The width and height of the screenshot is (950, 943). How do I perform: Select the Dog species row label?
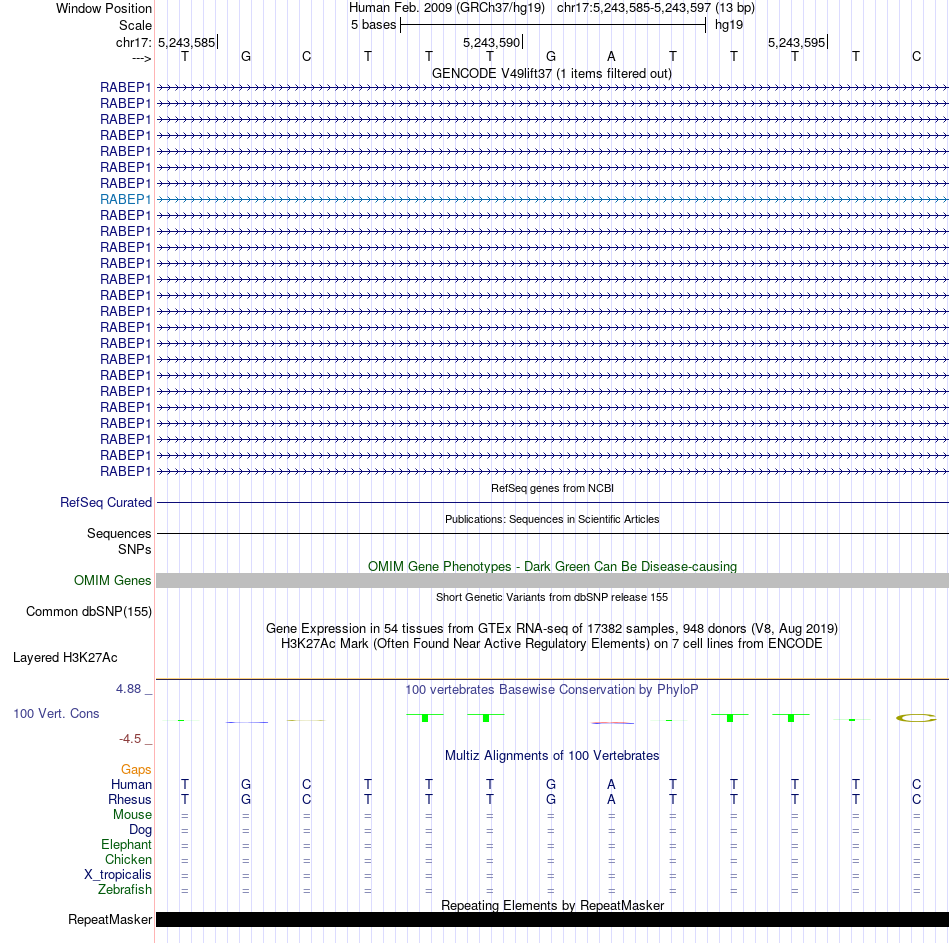tap(140, 830)
